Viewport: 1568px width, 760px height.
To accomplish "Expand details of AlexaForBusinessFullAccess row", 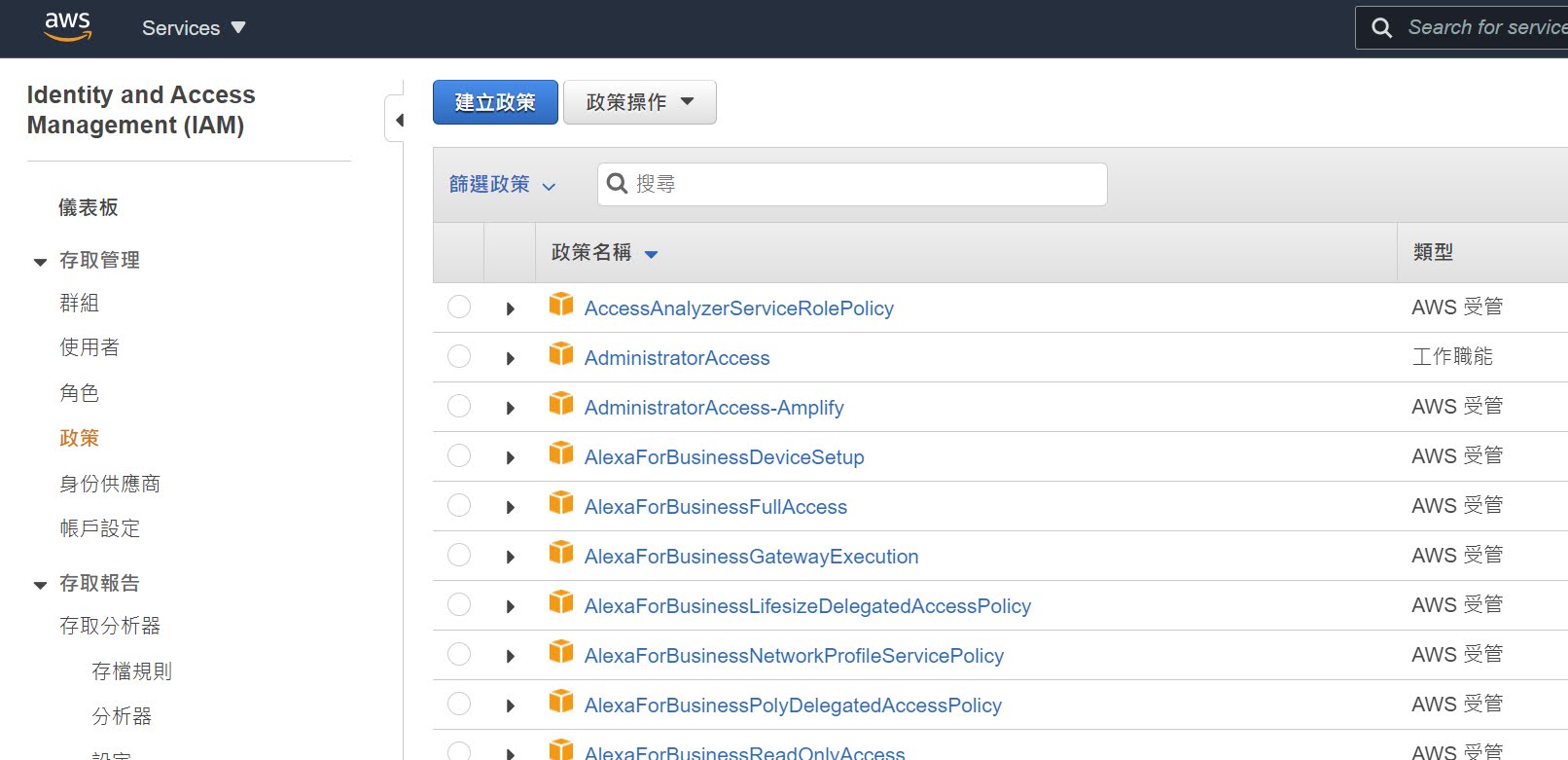I will click(x=511, y=507).
